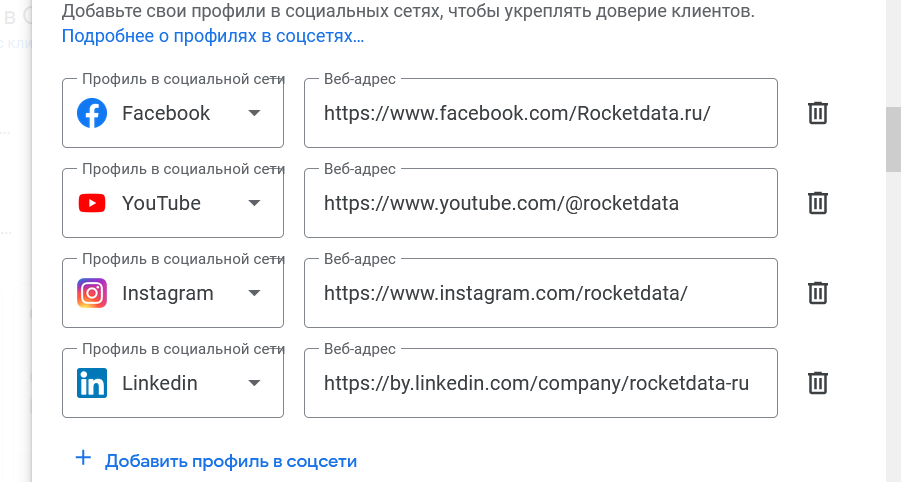Focus the YouTube URL input field
901x482 pixels.
[540, 203]
